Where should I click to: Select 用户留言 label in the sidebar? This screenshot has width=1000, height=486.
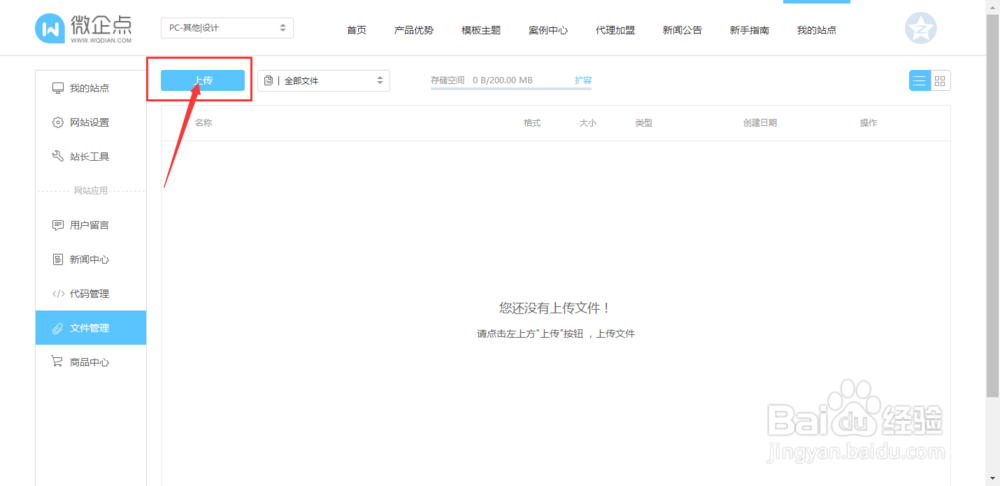(89, 225)
